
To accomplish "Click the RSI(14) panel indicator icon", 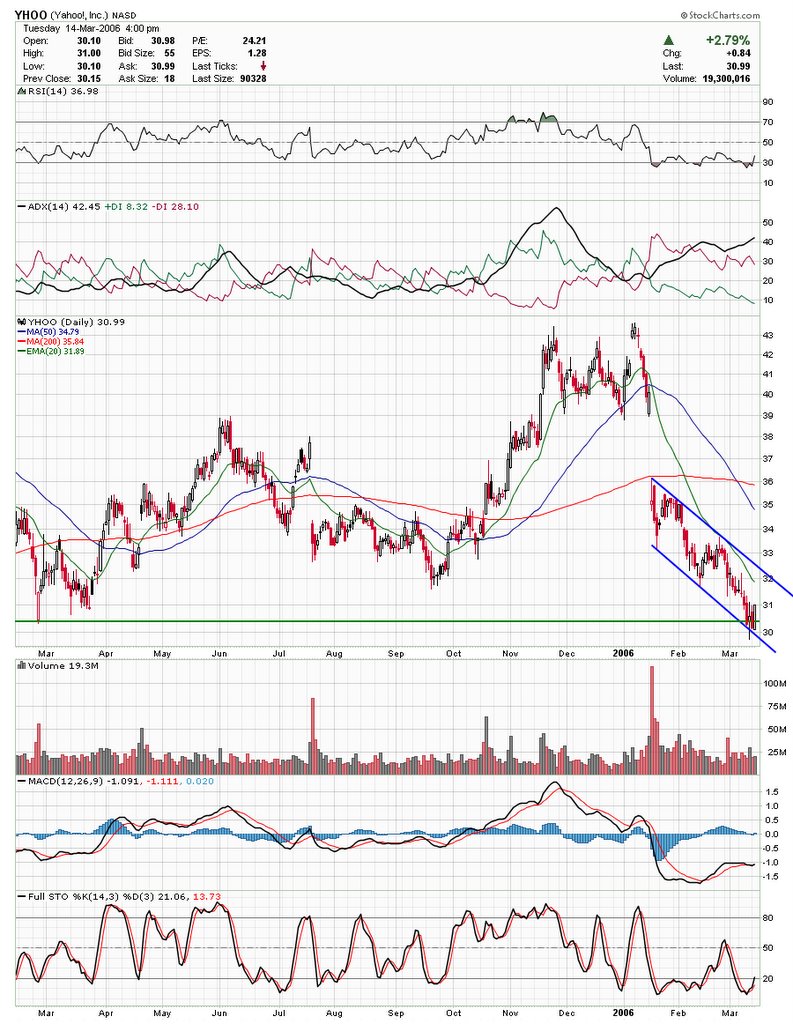I will pyautogui.click(x=20, y=91).
